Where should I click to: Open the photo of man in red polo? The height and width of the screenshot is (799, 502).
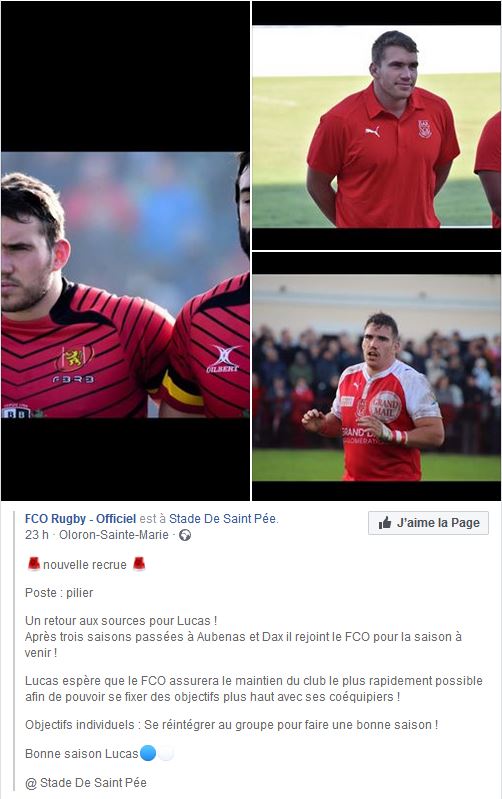pos(377,125)
